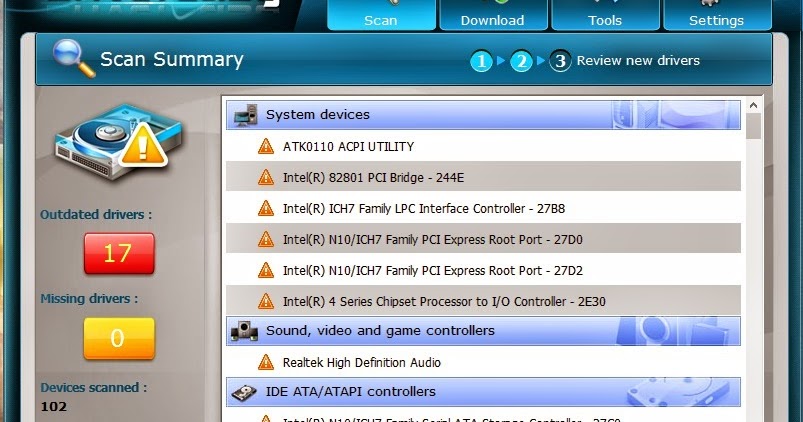Click the driver list scrollbar thumb
803x422 pixels.
point(753,126)
